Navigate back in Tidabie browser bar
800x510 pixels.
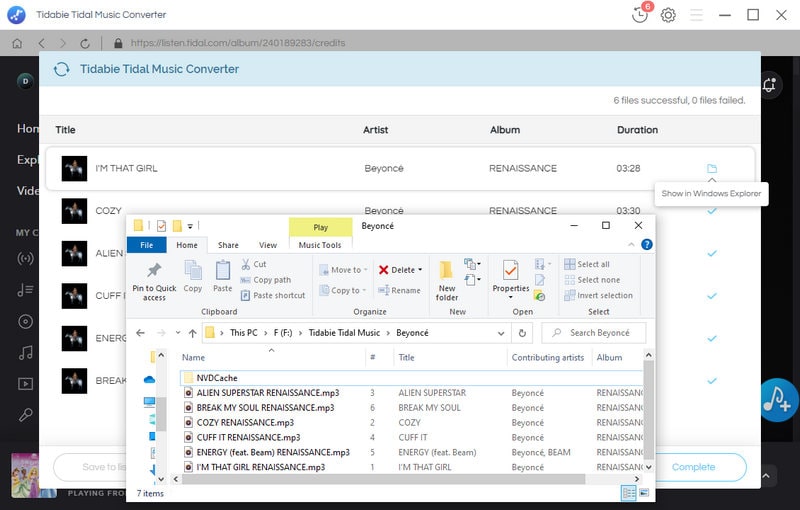pos(41,43)
